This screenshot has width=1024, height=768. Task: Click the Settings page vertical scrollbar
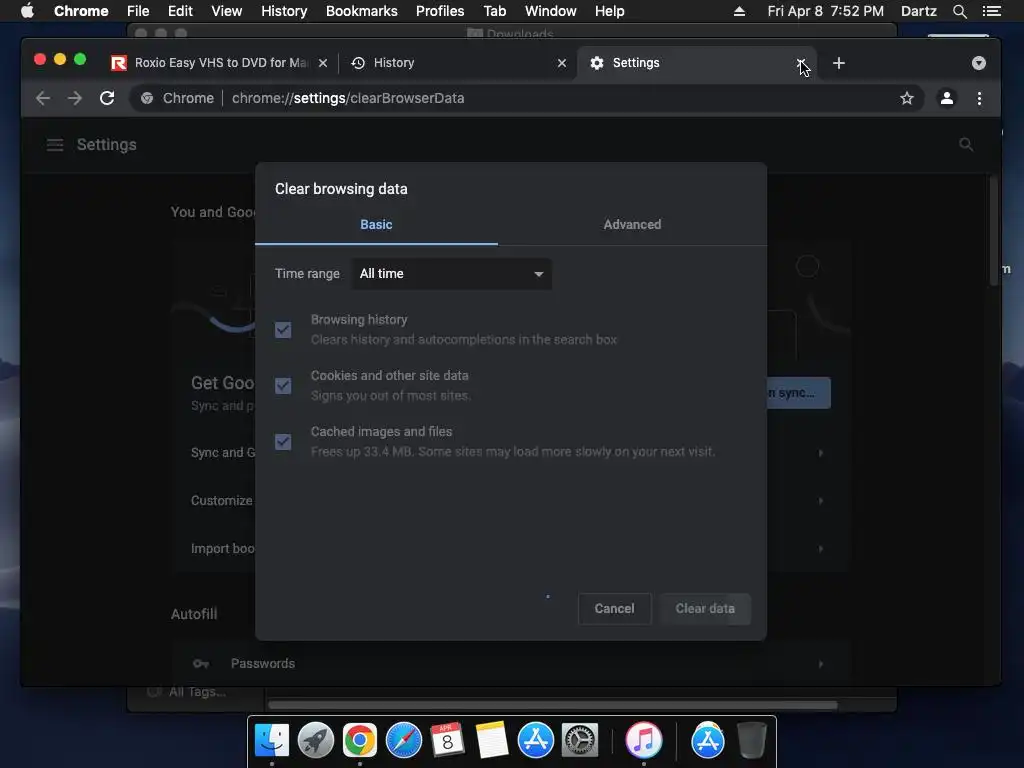[993, 232]
